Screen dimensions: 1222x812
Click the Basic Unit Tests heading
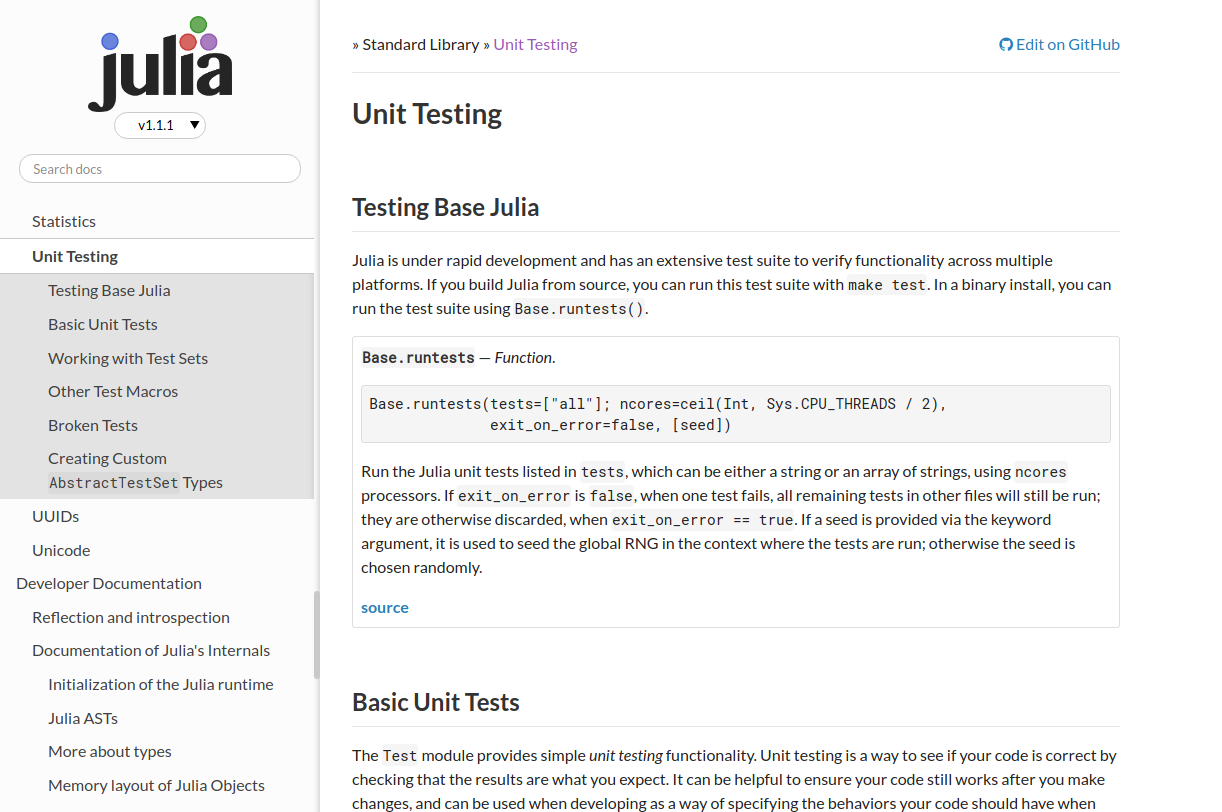[x=436, y=702]
